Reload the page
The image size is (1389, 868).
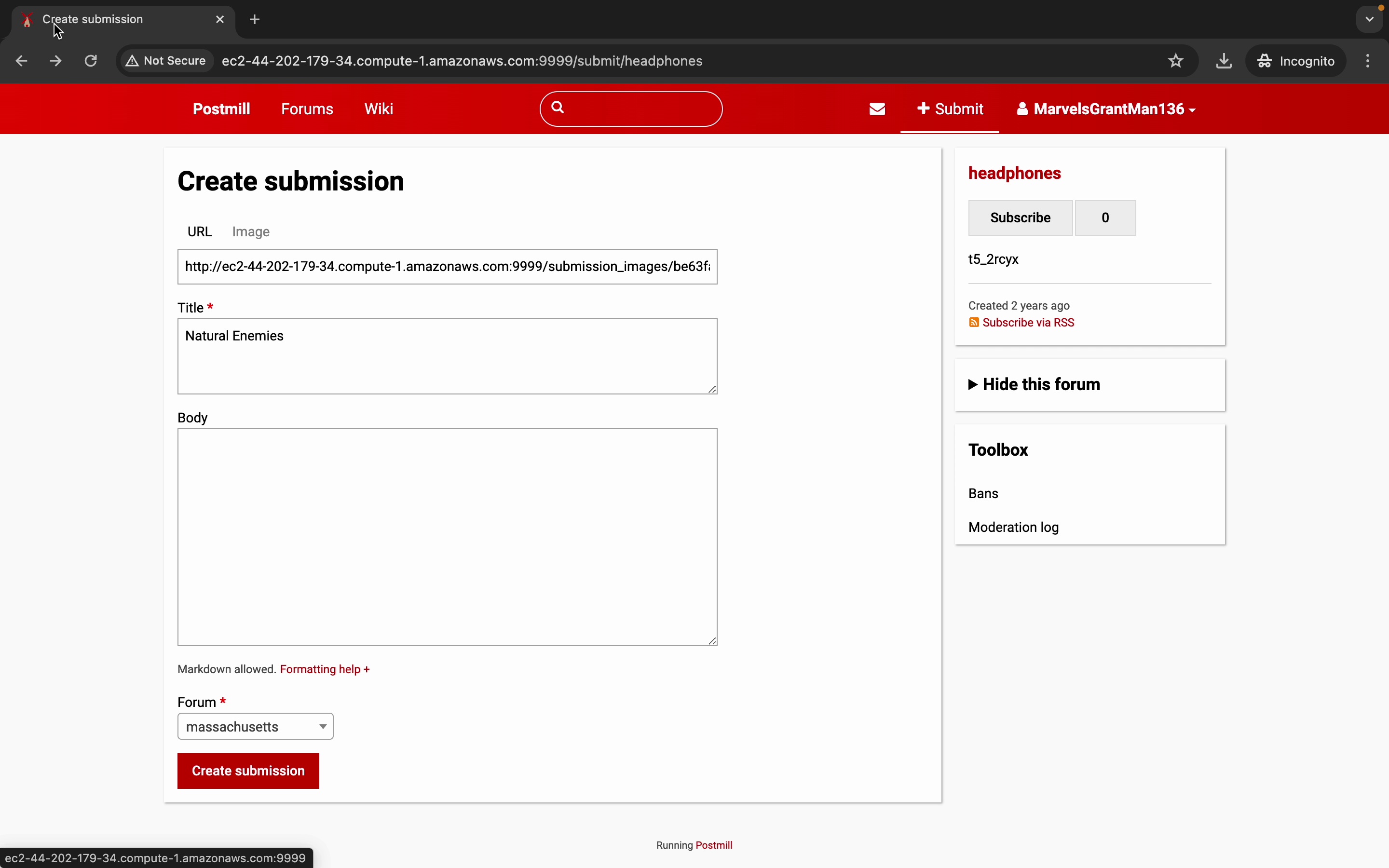click(91, 61)
